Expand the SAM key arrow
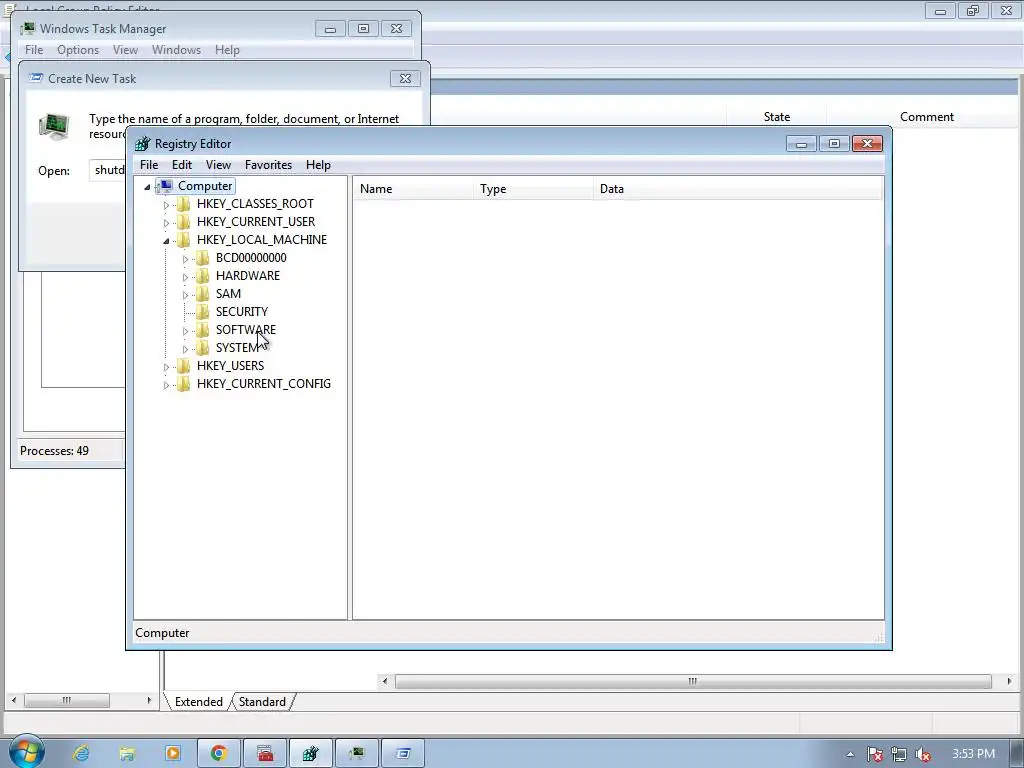 point(185,295)
